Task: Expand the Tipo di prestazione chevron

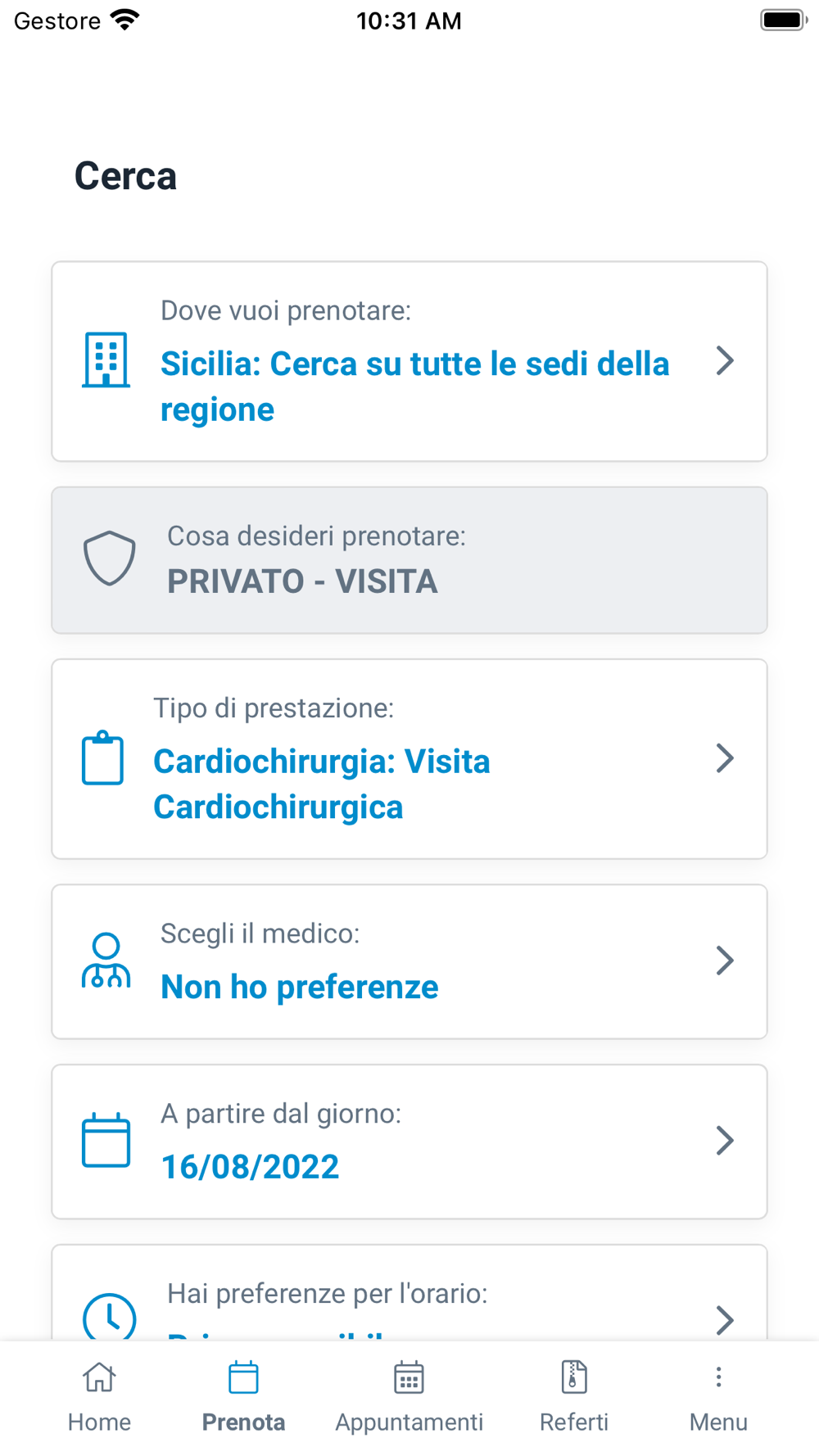Action: coord(725,758)
